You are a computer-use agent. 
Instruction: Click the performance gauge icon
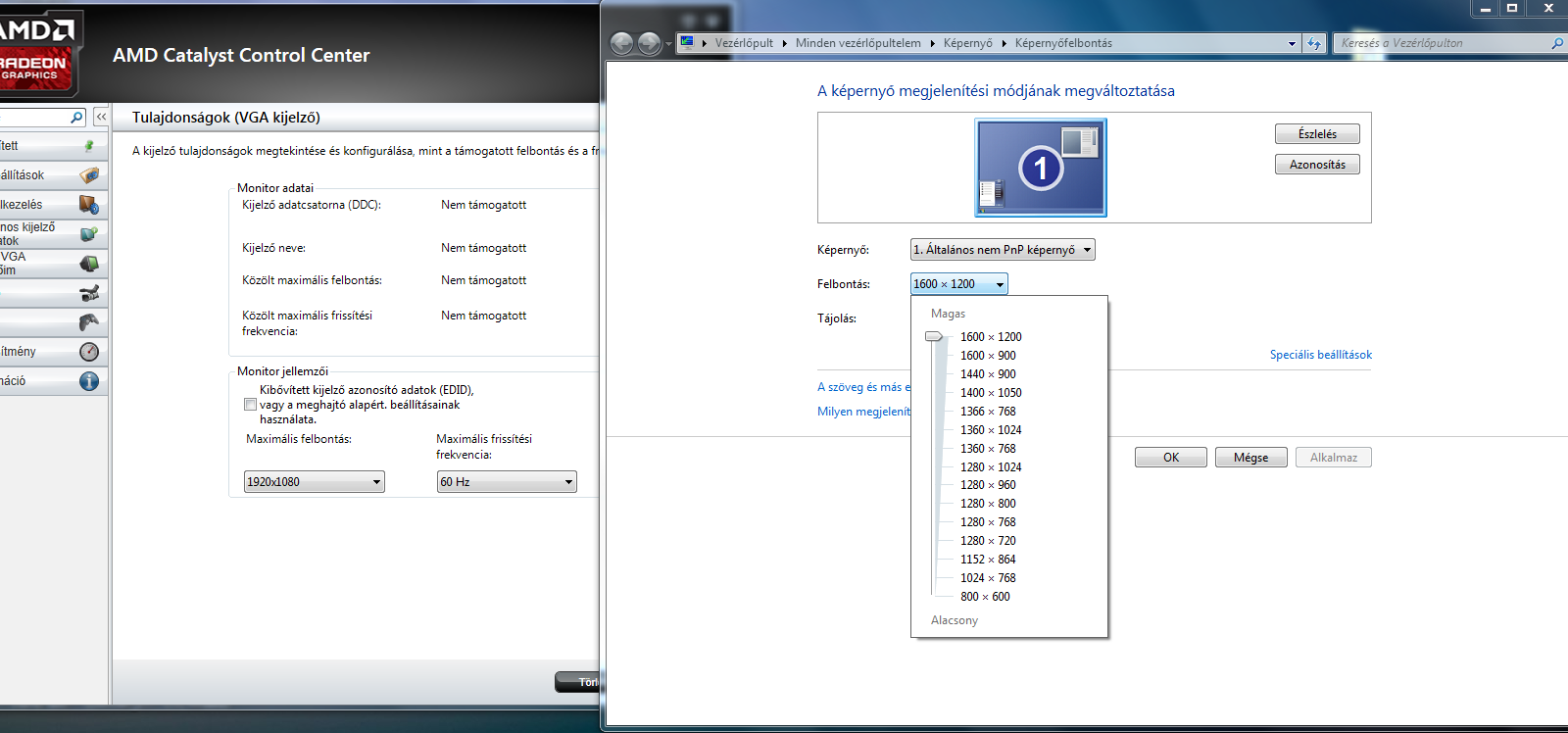click(x=89, y=352)
